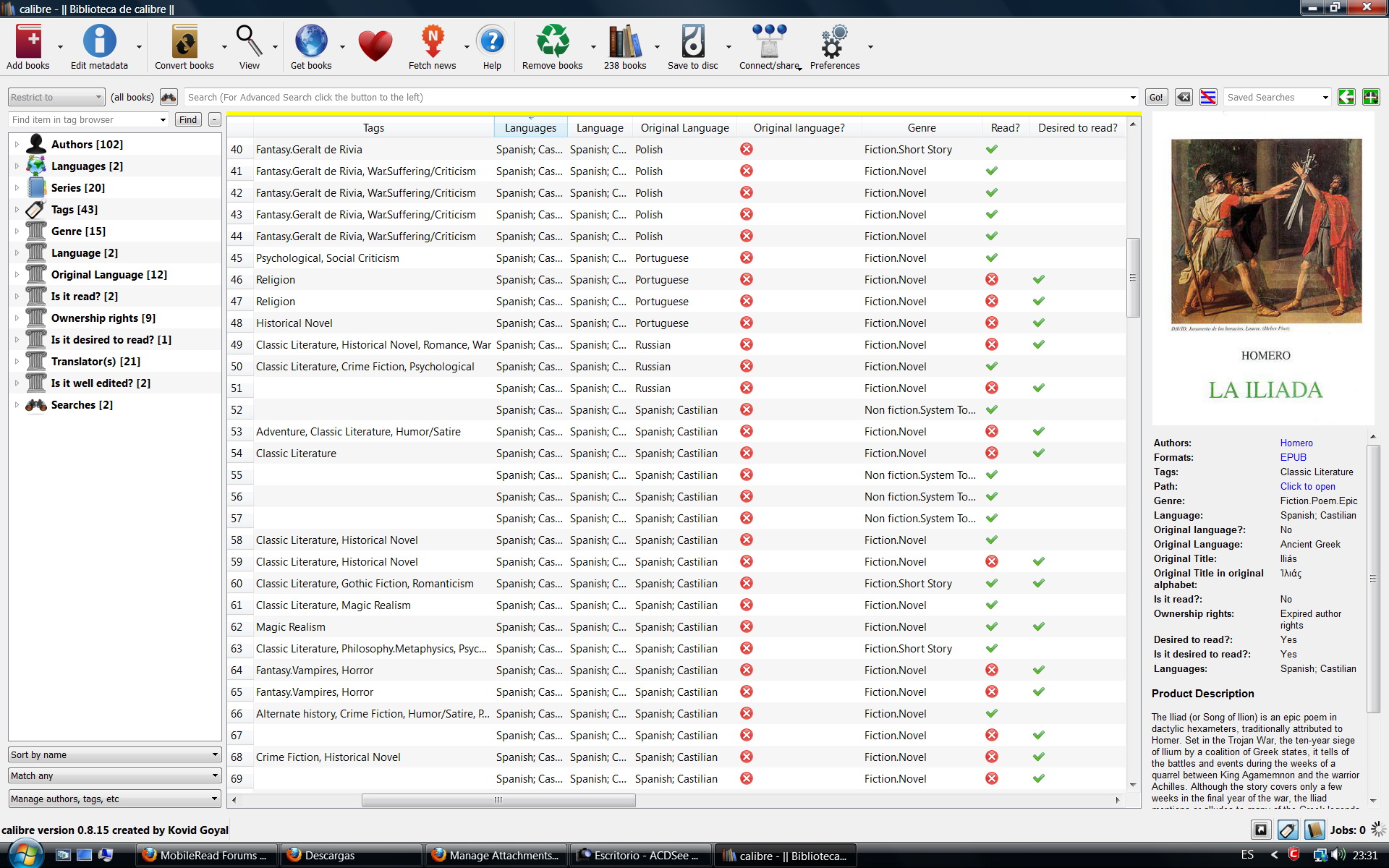1389x868 pixels.
Task: Click the Save to disc icon
Action: (x=692, y=42)
